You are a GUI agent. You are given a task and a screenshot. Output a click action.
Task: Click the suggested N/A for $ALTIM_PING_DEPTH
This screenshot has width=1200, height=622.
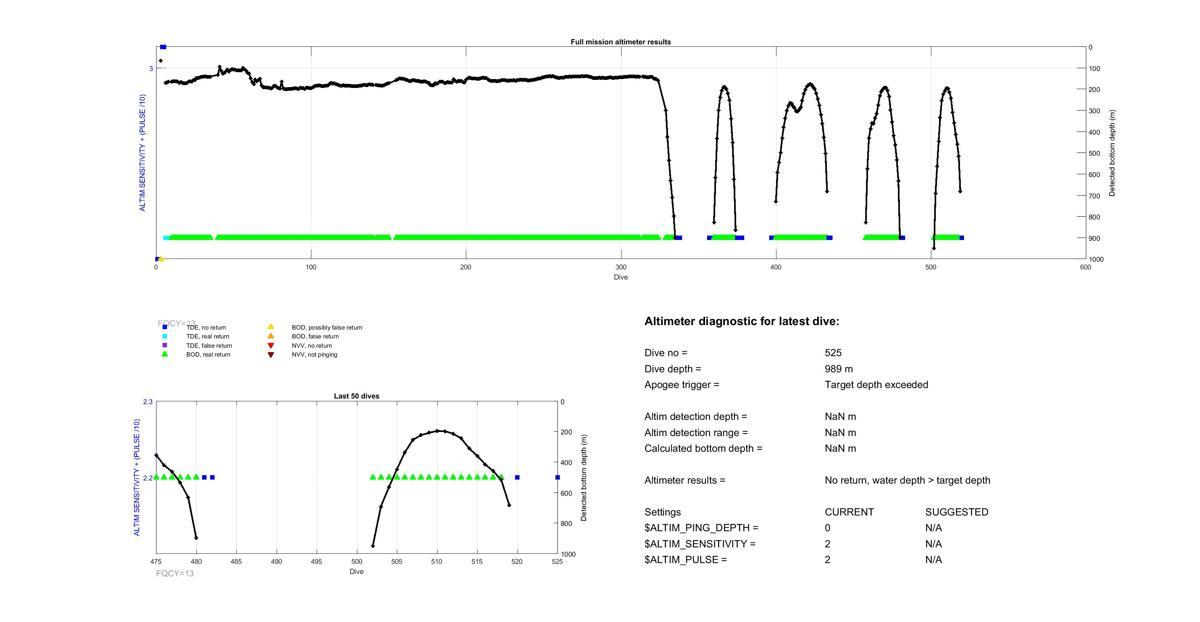coord(934,528)
